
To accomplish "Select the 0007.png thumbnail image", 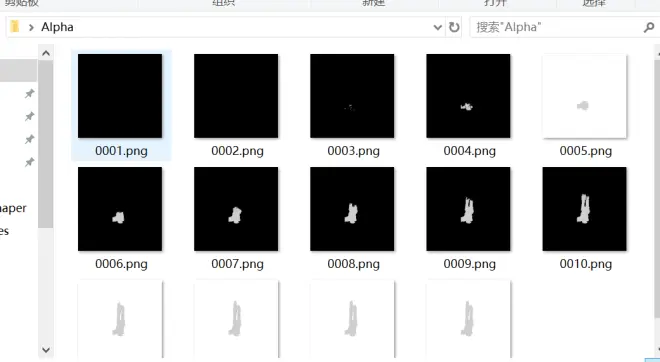I will pos(236,209).
